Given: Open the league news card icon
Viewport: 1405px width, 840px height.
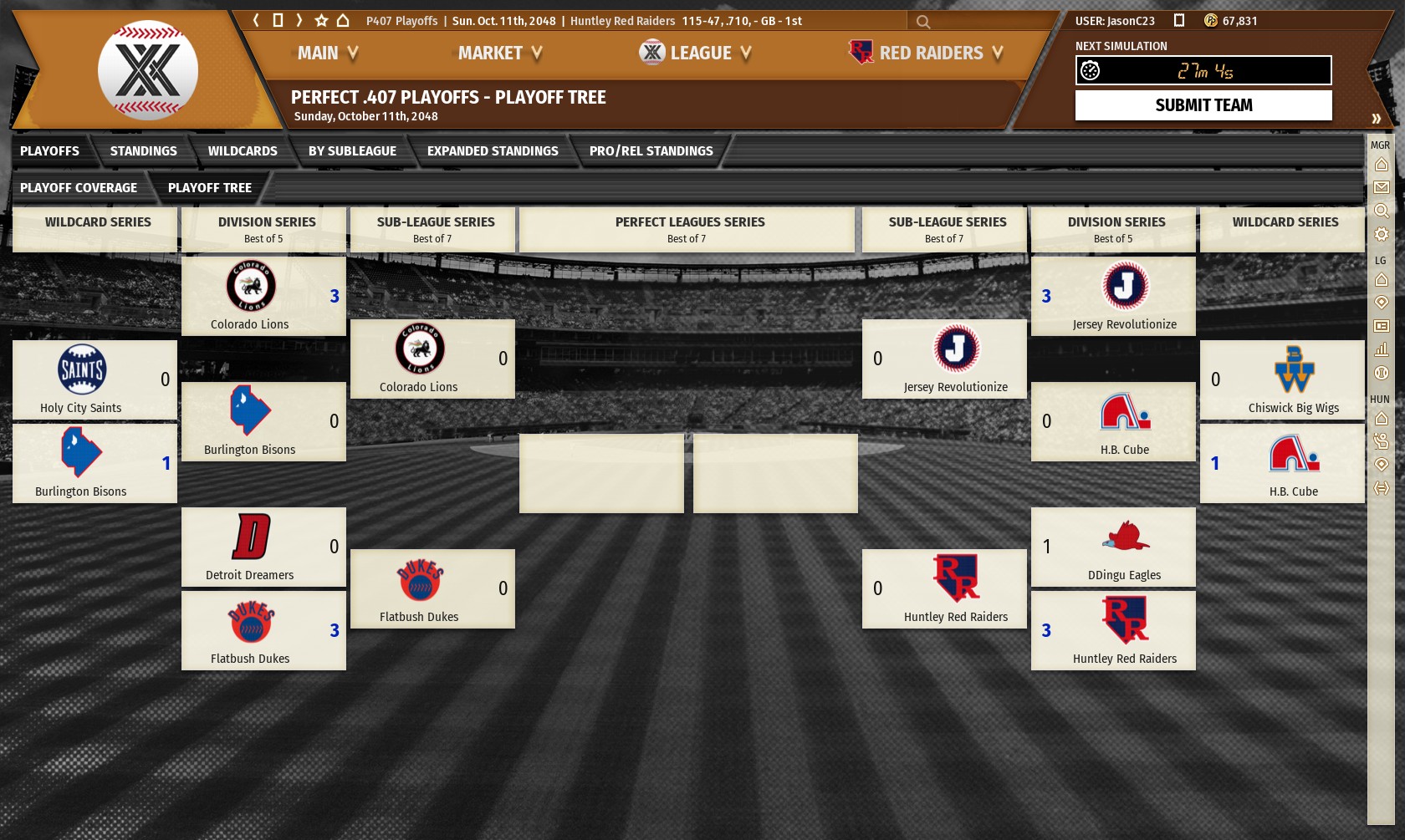Looking at the screenshot, I should coord(1382,326).
